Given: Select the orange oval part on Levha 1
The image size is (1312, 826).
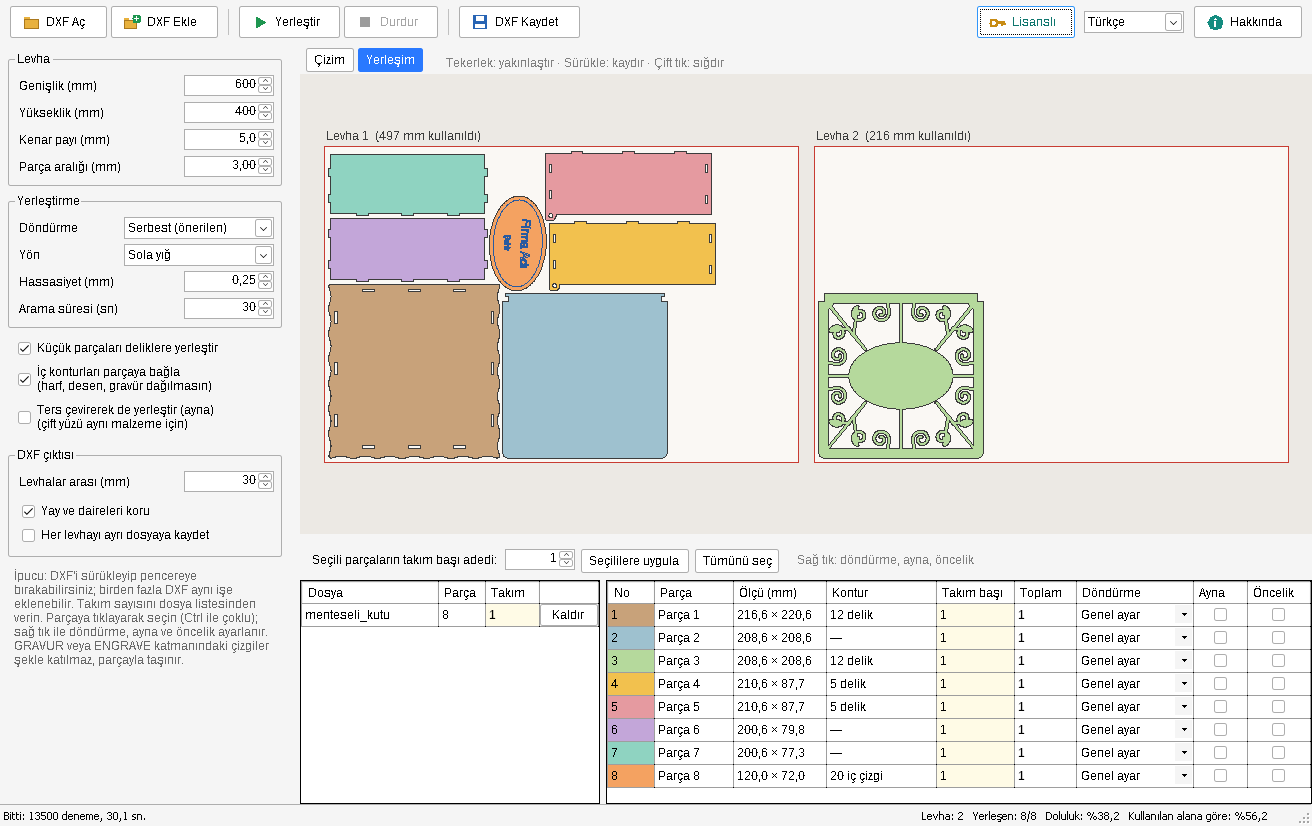Looking at the screenshot, I should point(518,243).
